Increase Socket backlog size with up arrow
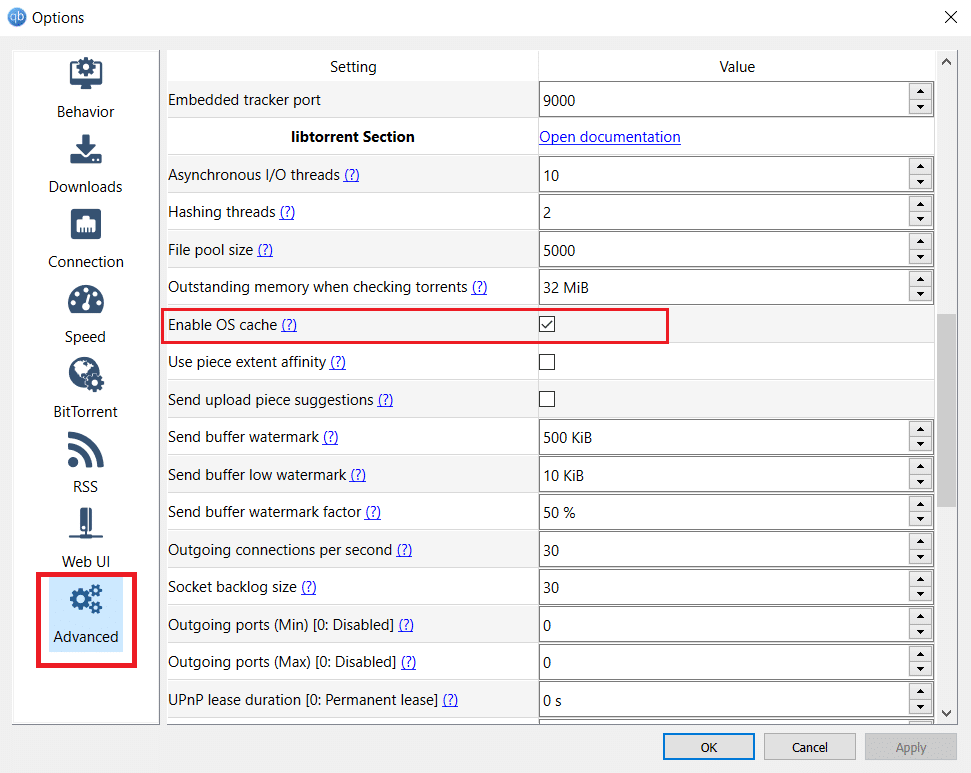Screen dimensions: 971x773 coord(920,579)
